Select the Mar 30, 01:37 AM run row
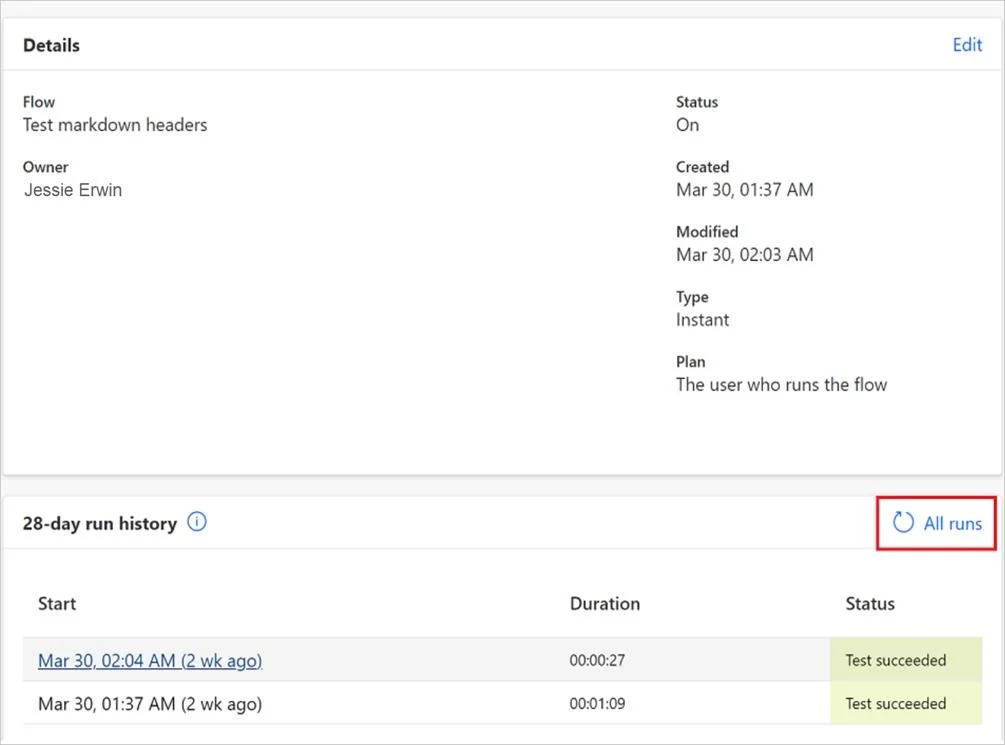This screenshot has width=1005, height=745. tap(502, 703)
